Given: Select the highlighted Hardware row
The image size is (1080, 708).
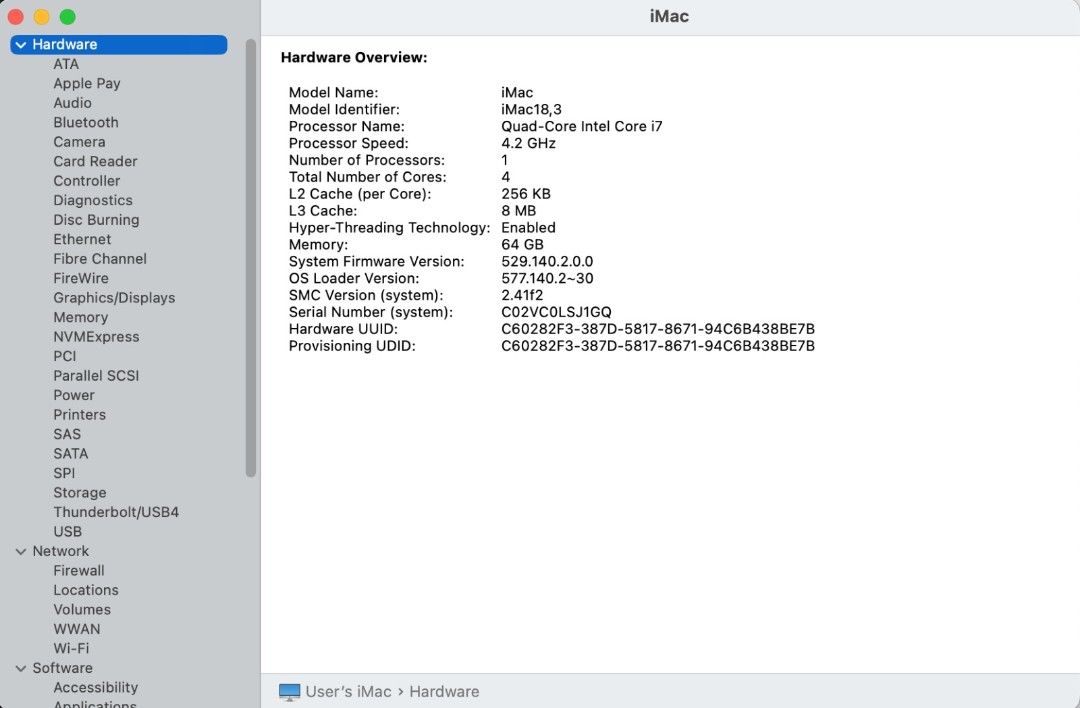Looking at the screenshot, I should click(118, 45).
